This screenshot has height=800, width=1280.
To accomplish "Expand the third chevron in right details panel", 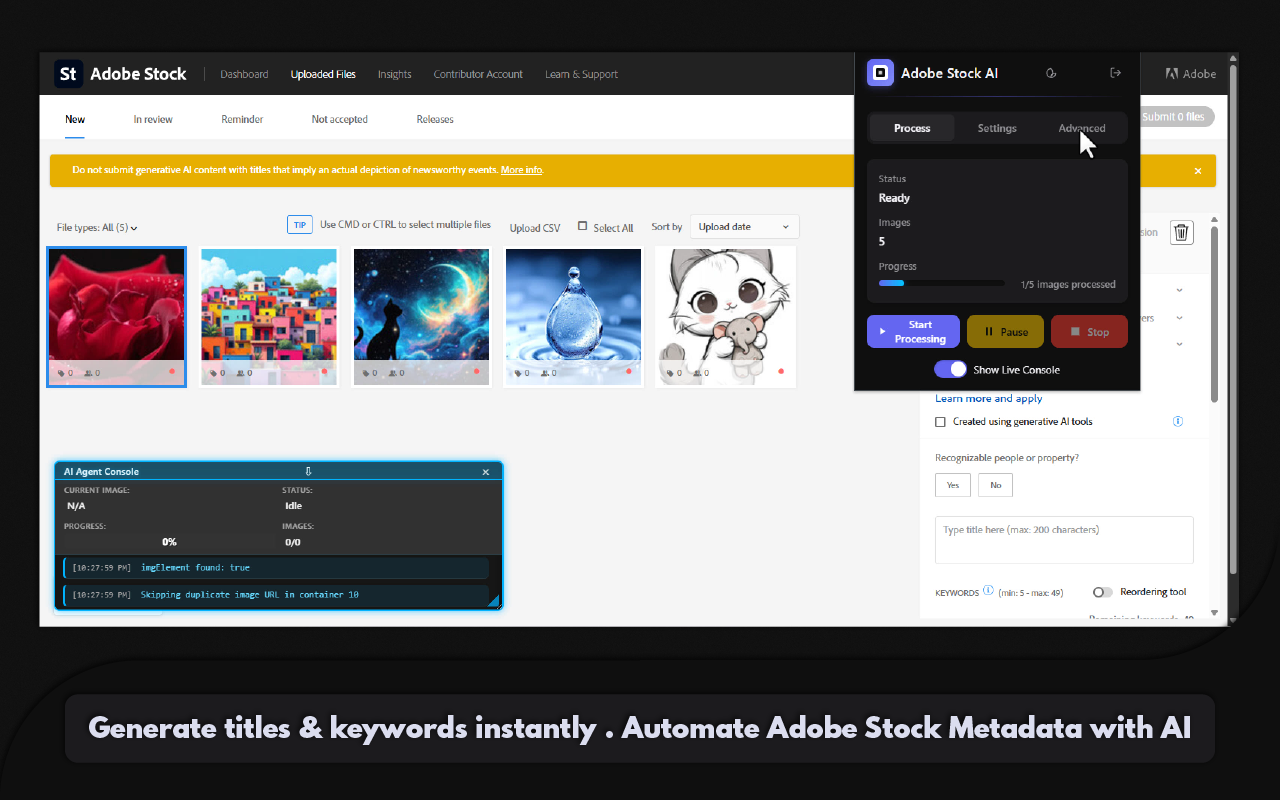I will (x=1179, y=344).
